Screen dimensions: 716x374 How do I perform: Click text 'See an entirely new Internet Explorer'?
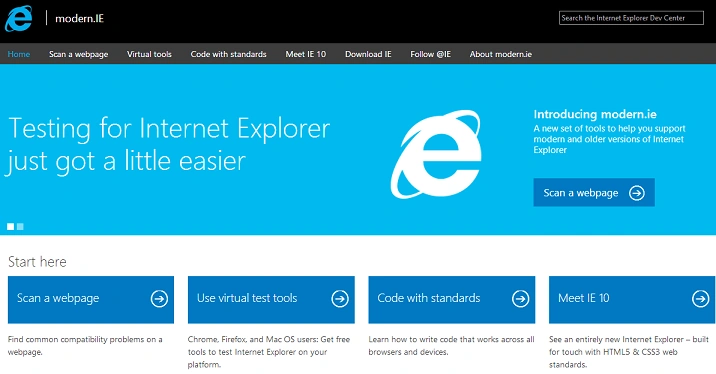[x=629, y=352]
